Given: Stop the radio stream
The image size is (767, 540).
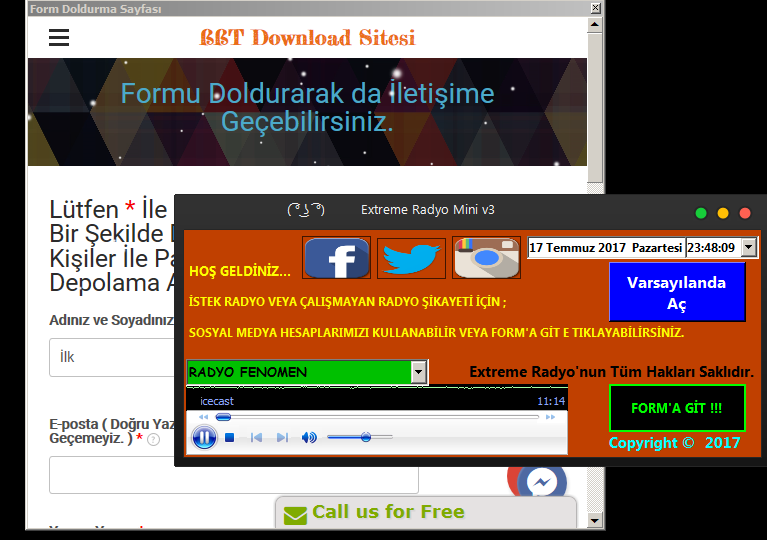Looking at the screenshot, I should click(x=229, y=437).
